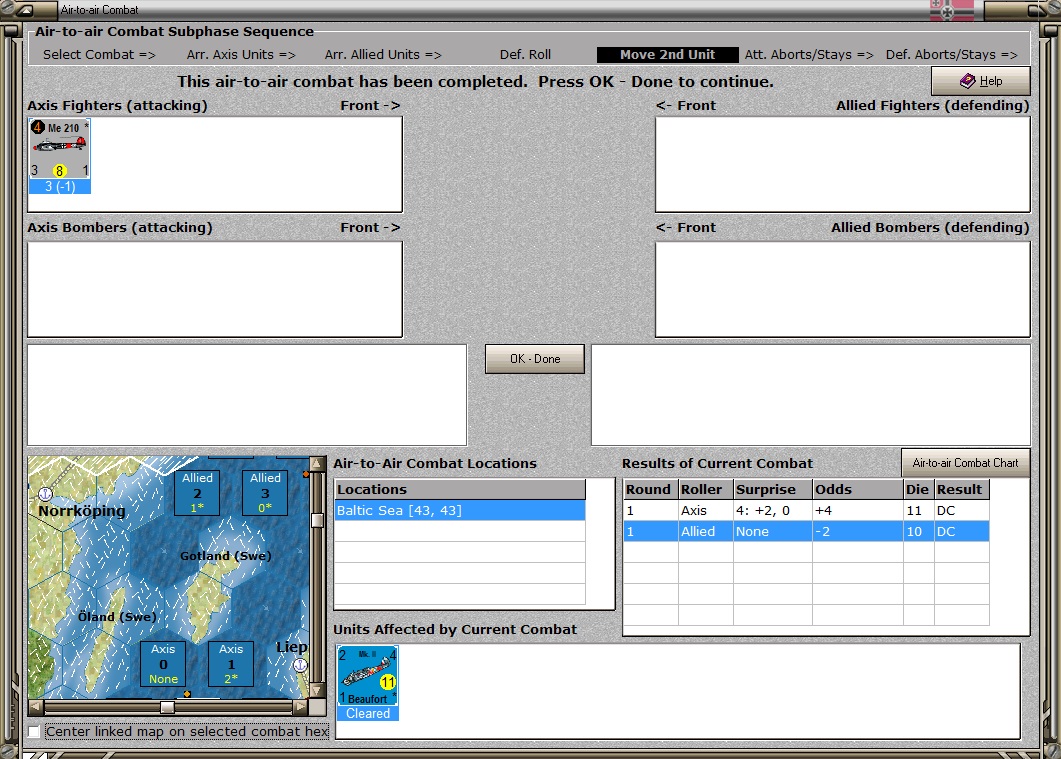Screen dimensions: 1061x759
Task: Click the Allied 3 0* box on map
Action: [265, 492]
